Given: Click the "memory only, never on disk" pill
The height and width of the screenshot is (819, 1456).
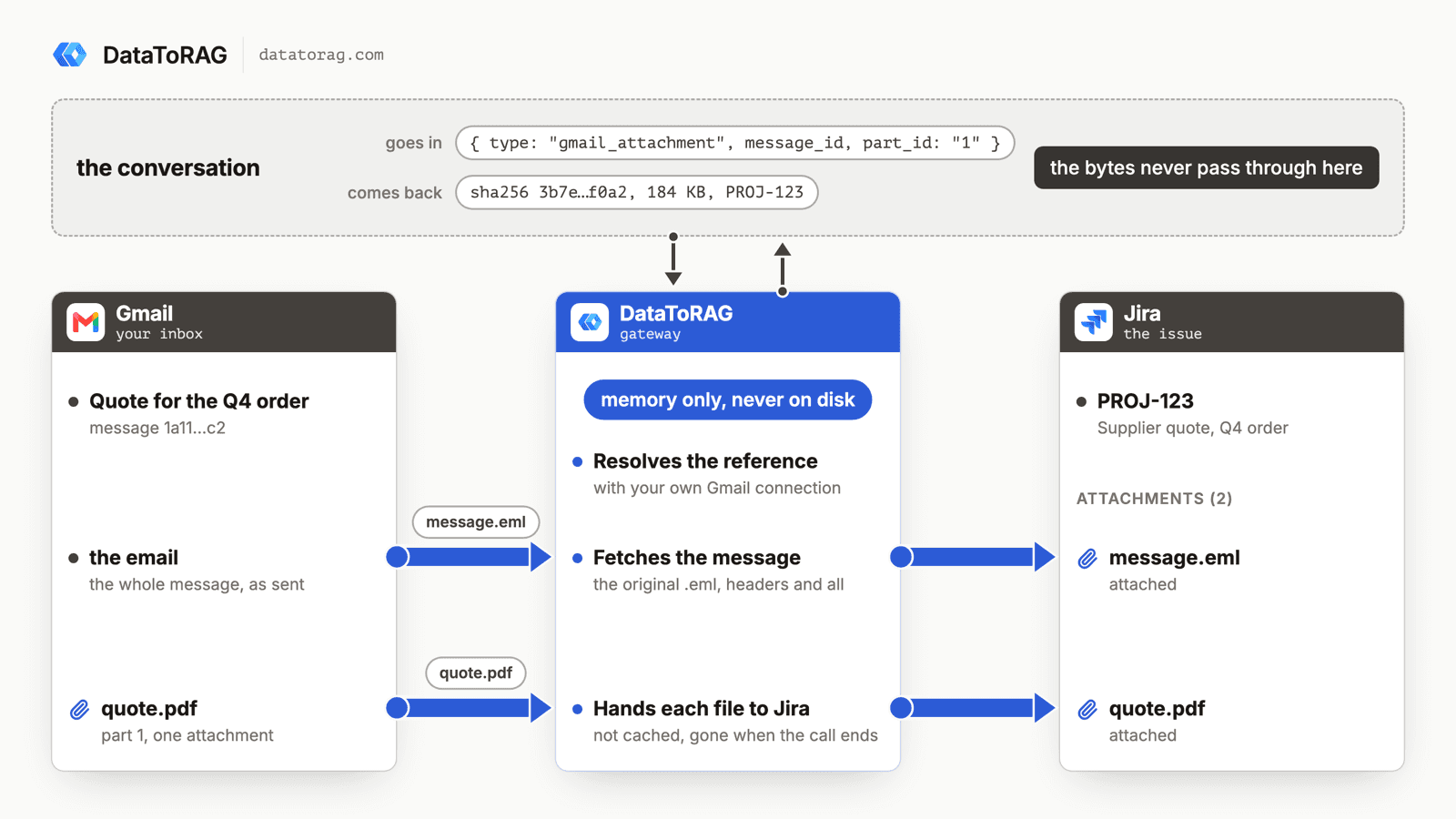Looking at the screenshot, I should [x=728, y=399].
